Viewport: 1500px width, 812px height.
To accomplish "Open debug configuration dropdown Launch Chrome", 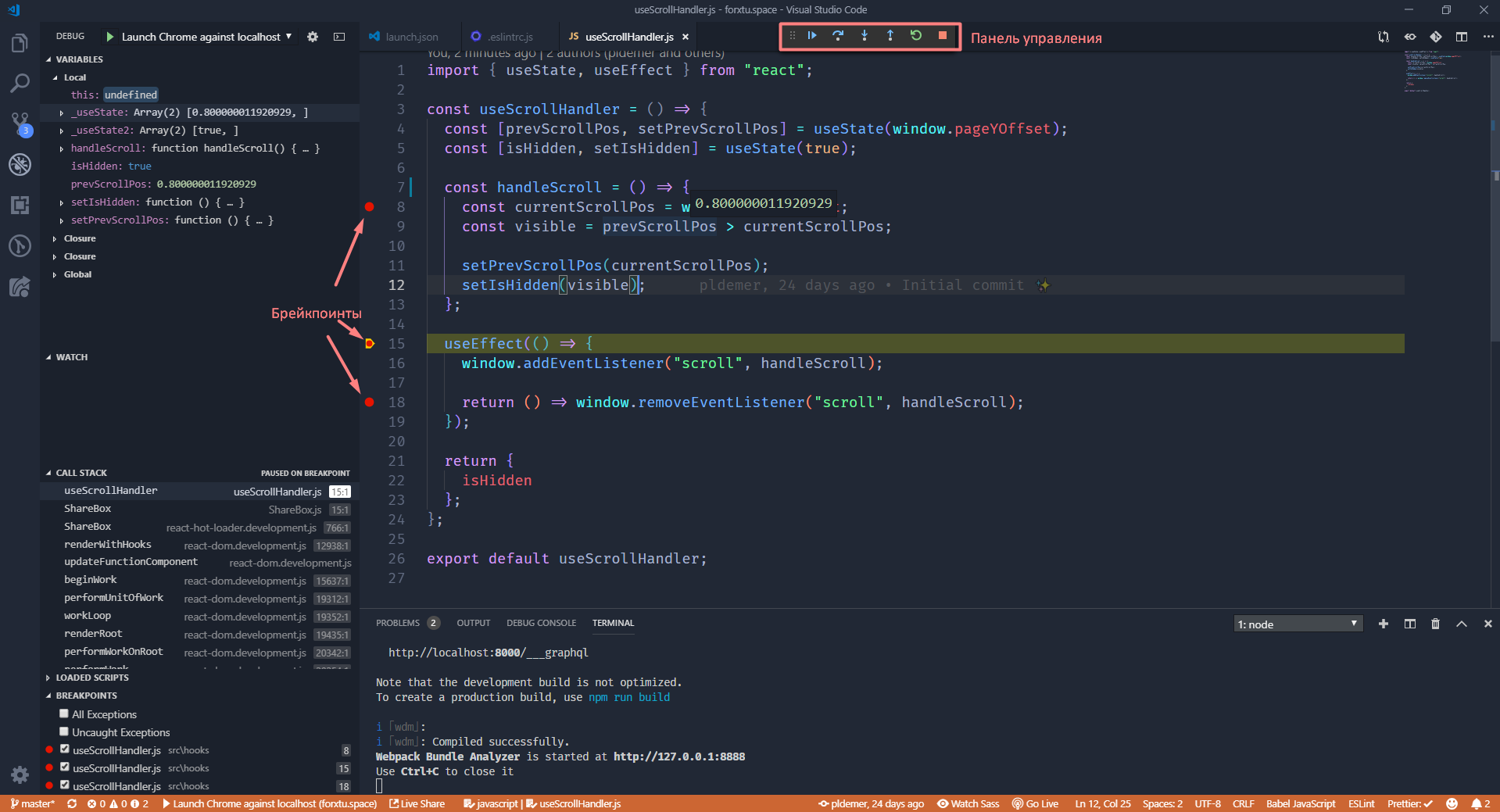I will point(206,37).
